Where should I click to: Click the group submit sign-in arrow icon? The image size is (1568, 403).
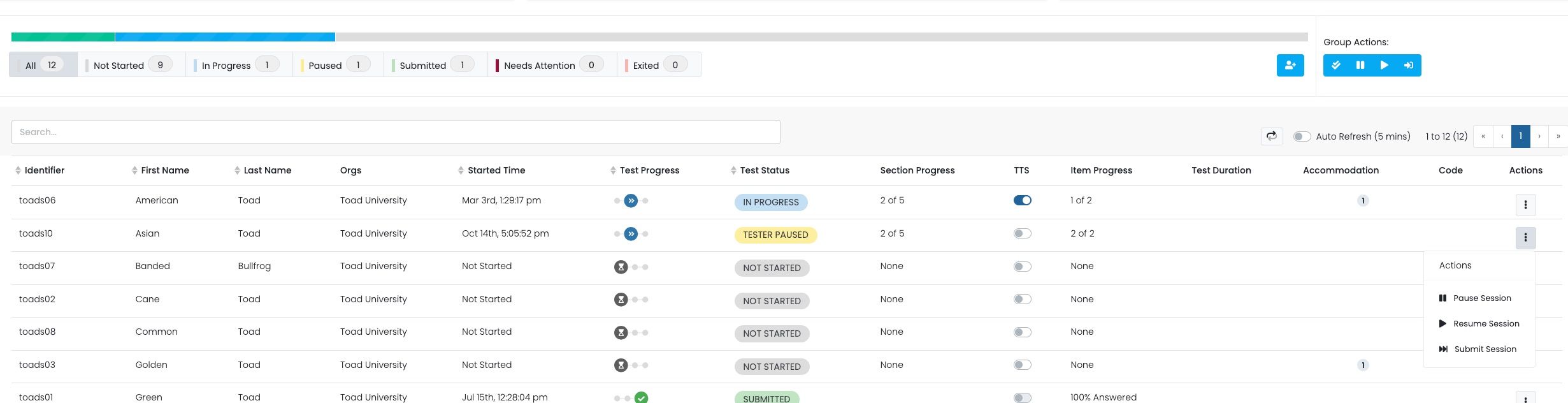click(x=1409, y=65)
